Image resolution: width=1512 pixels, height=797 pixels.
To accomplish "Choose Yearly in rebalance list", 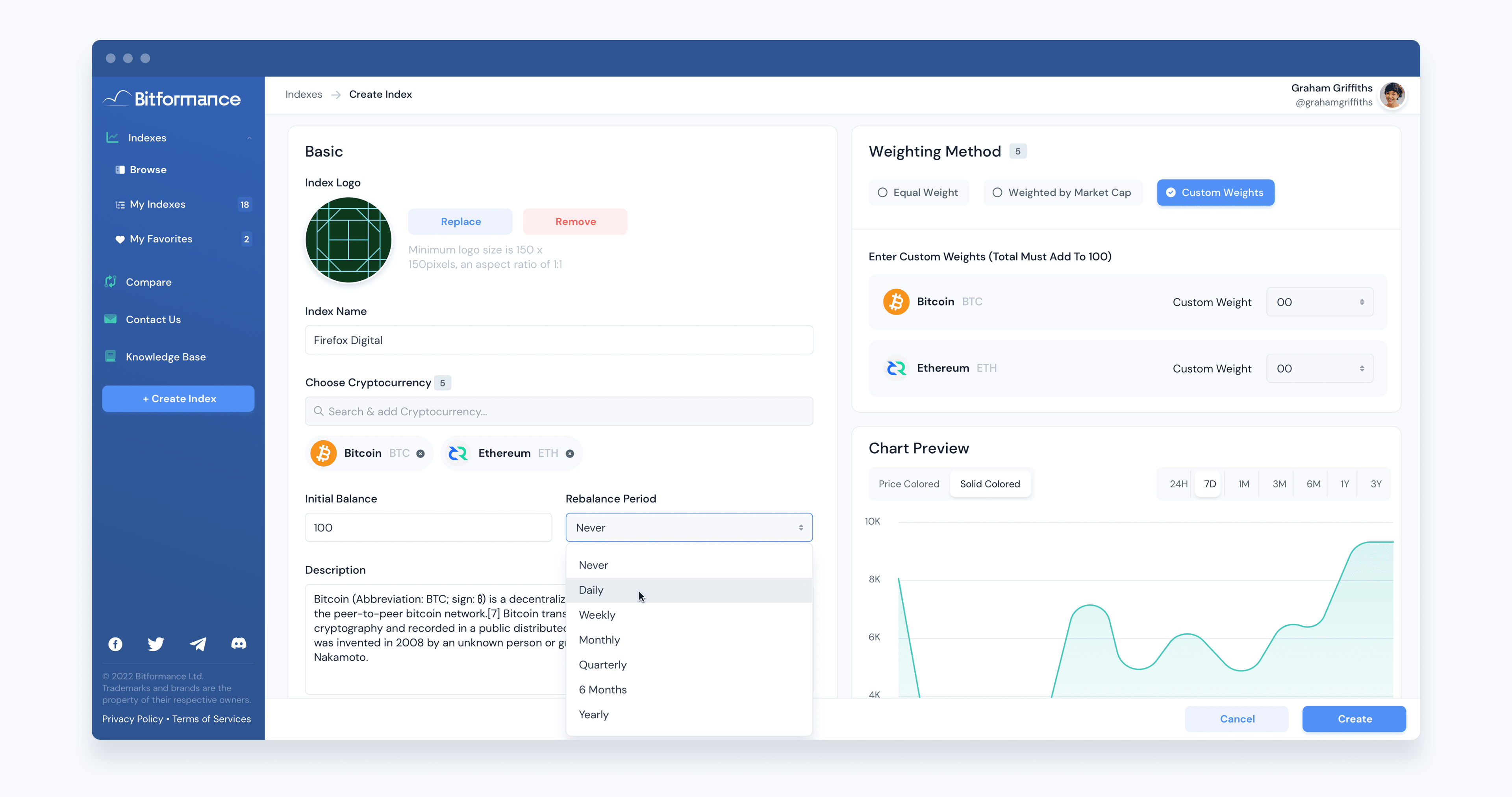I will pos(689,714).
